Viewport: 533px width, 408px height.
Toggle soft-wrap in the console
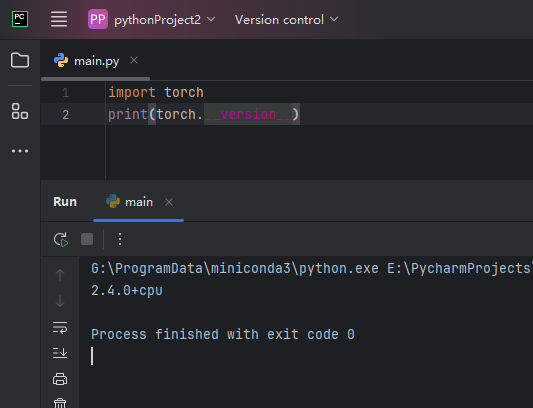[x=60, y=327]
